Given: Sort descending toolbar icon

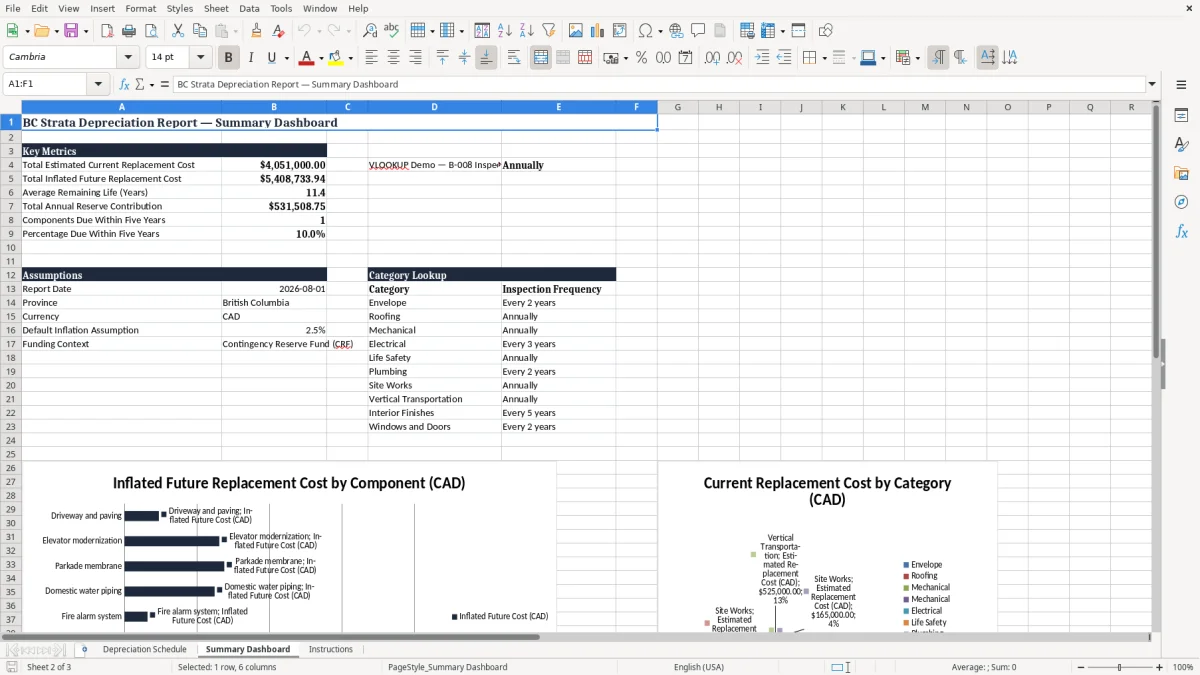Looking at the screenshot, I should coord(526,31).
